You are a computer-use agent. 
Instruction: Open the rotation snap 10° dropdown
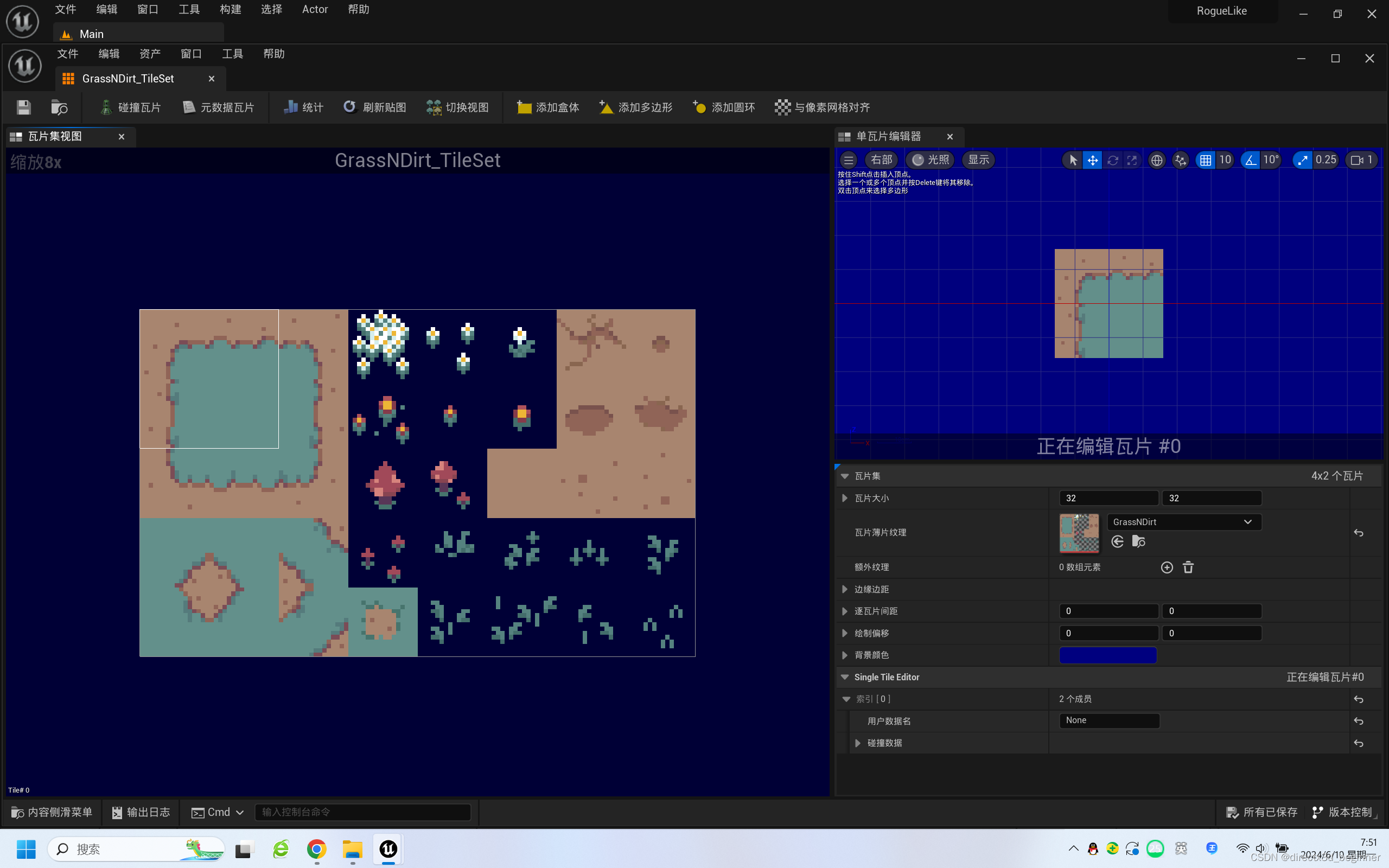coord(1271,160)
